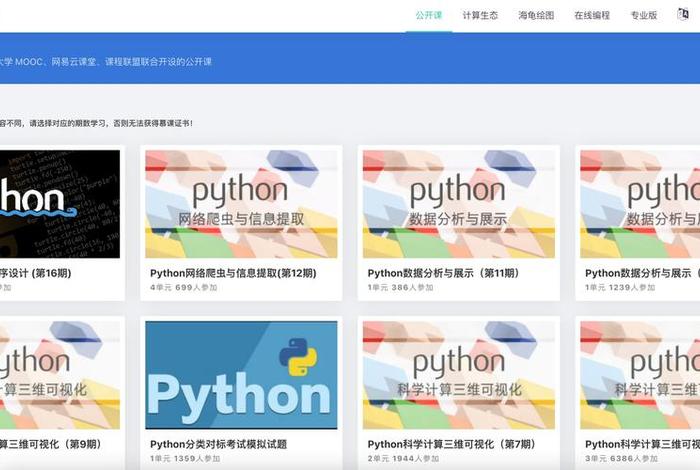The height and width of the screenshot is (470, 700).
Task: Open the 第11期 数据分析与展示 course thumbnail
Action: 458,204
